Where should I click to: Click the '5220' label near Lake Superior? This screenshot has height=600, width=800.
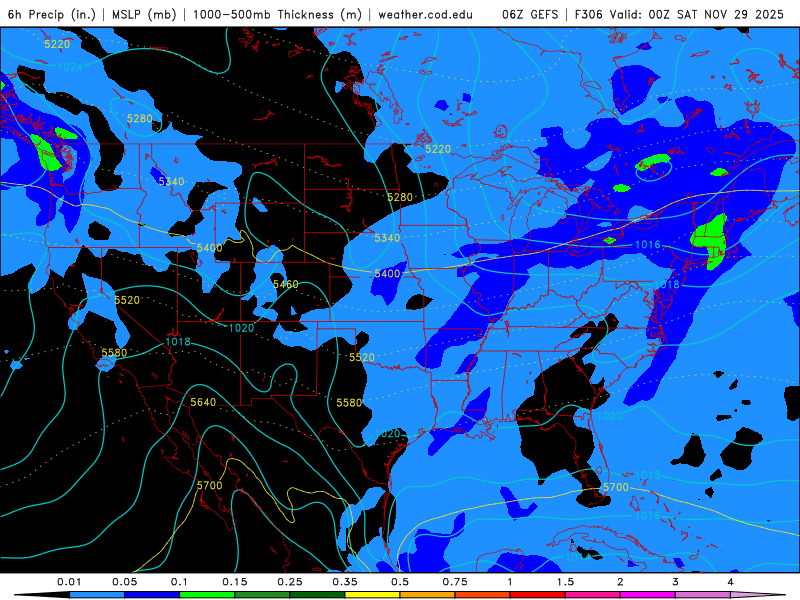coord(438,149)
